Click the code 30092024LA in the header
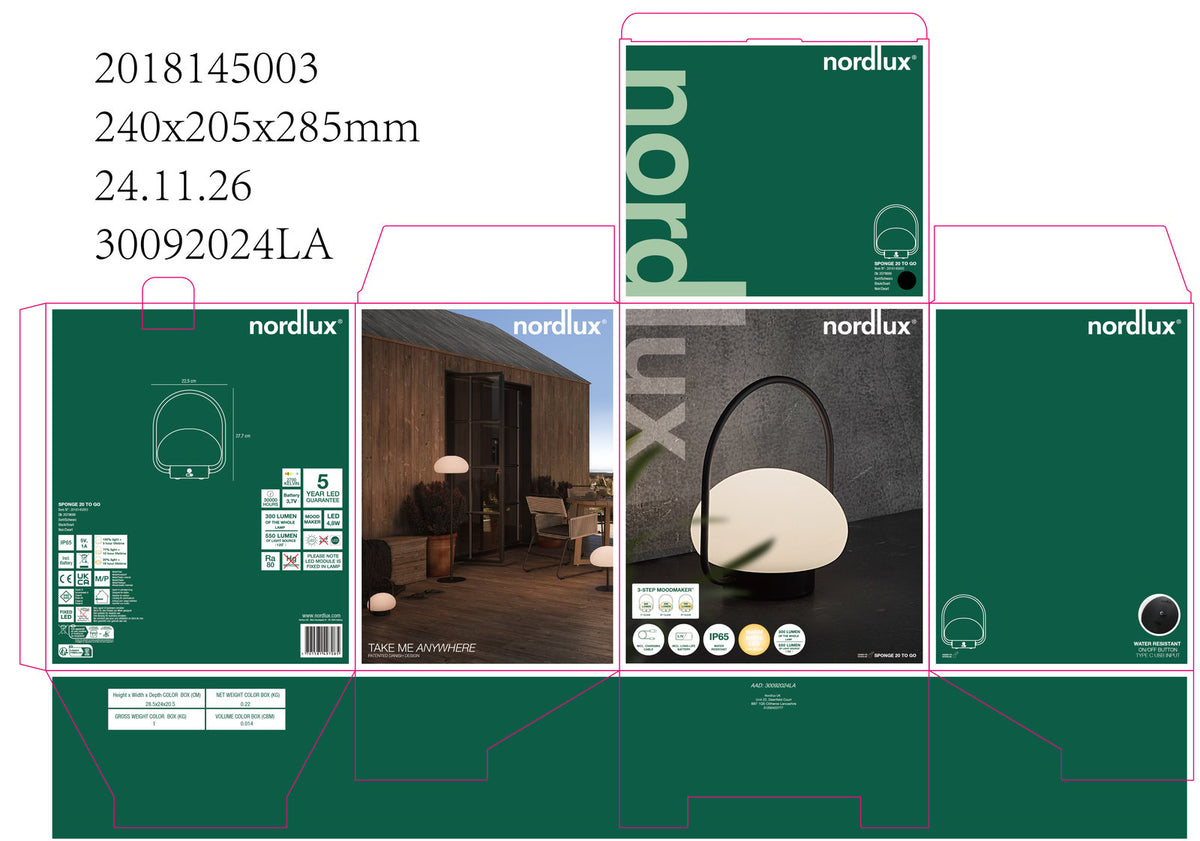Image resolution: width=1200 pixels, height=841 pixels. pyautogui.click(x=213, y=245)
